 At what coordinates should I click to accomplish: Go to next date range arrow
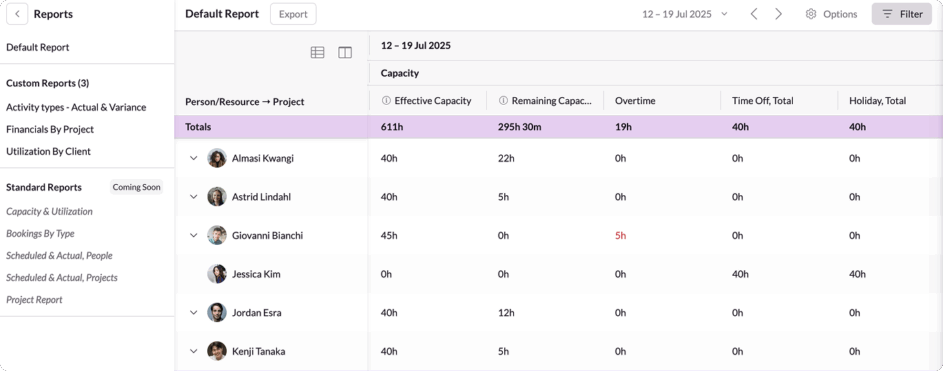pyautogui.click(x=779, y=14)
